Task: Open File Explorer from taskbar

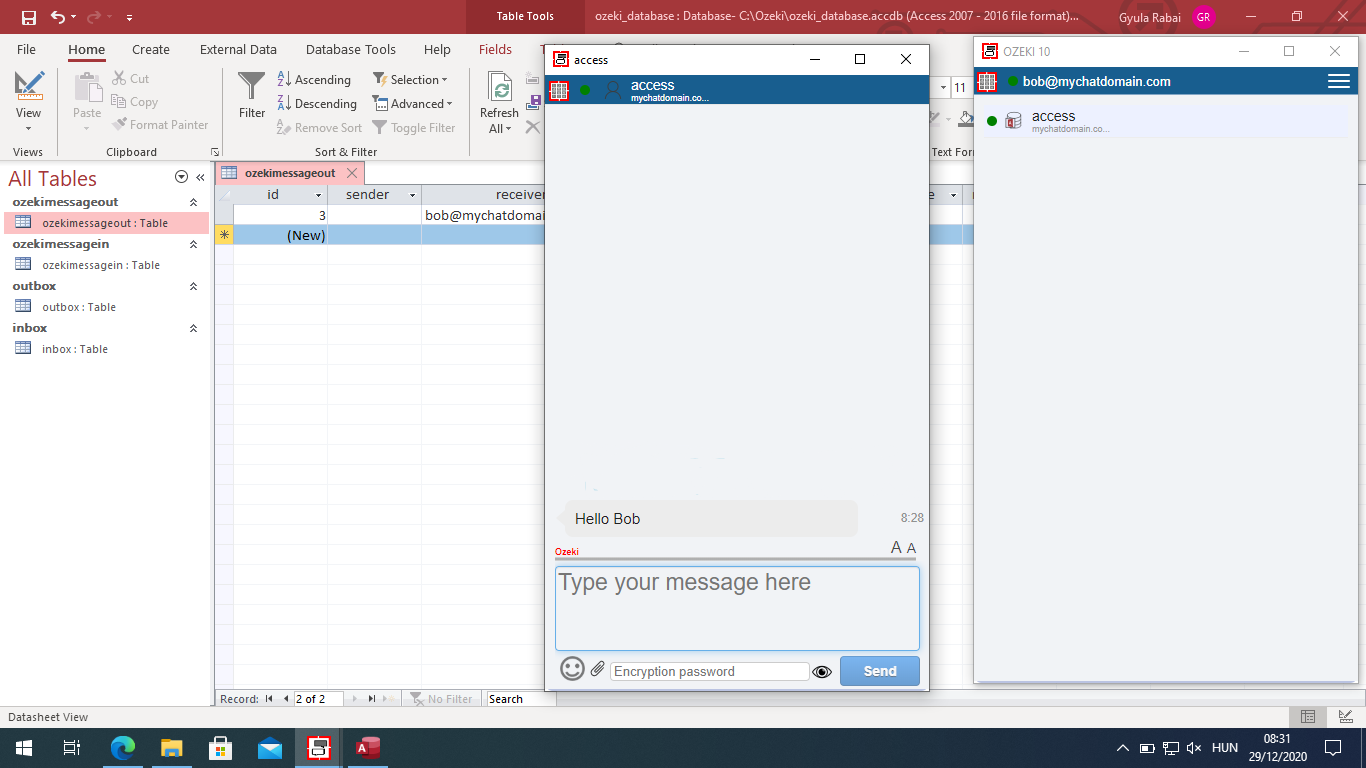Action: (x=172, y=748)
